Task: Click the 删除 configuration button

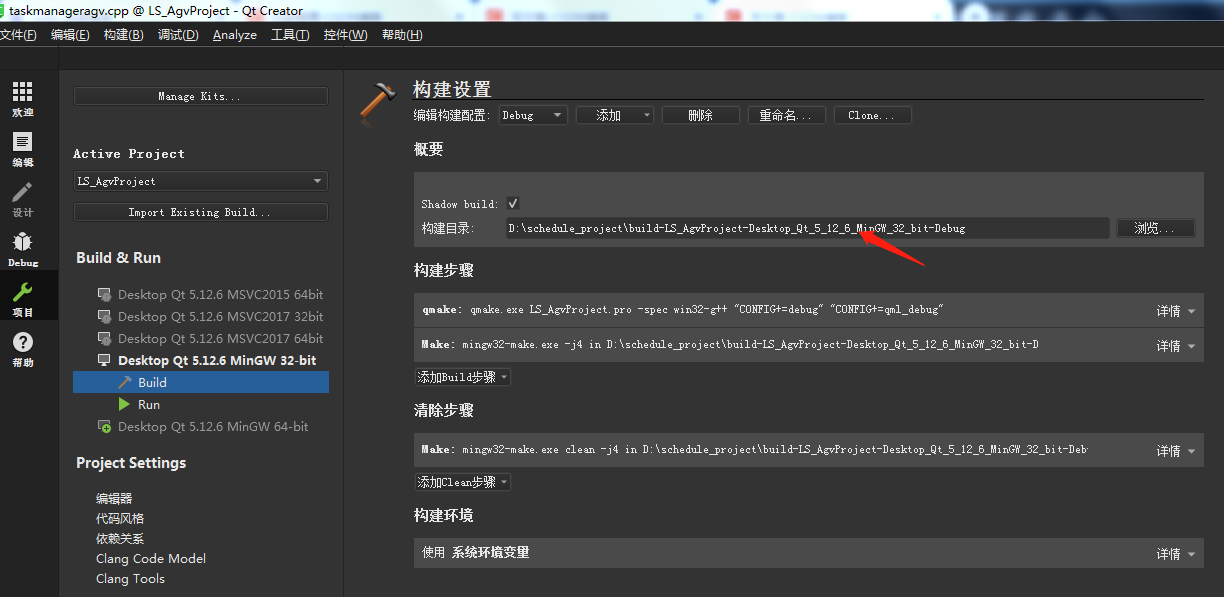Action: coord(701,115)
